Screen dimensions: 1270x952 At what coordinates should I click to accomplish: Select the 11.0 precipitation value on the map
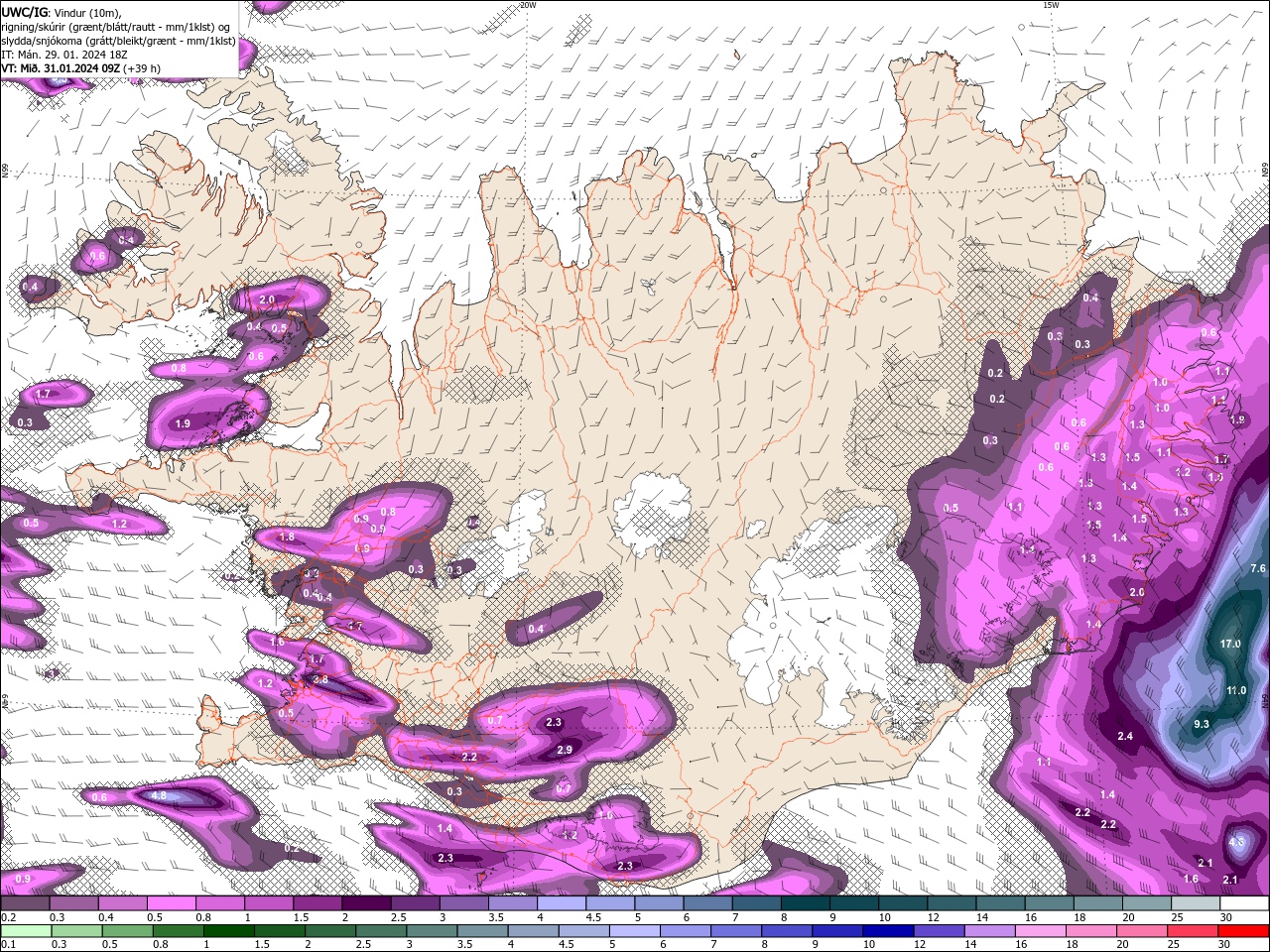(1236, 690)
